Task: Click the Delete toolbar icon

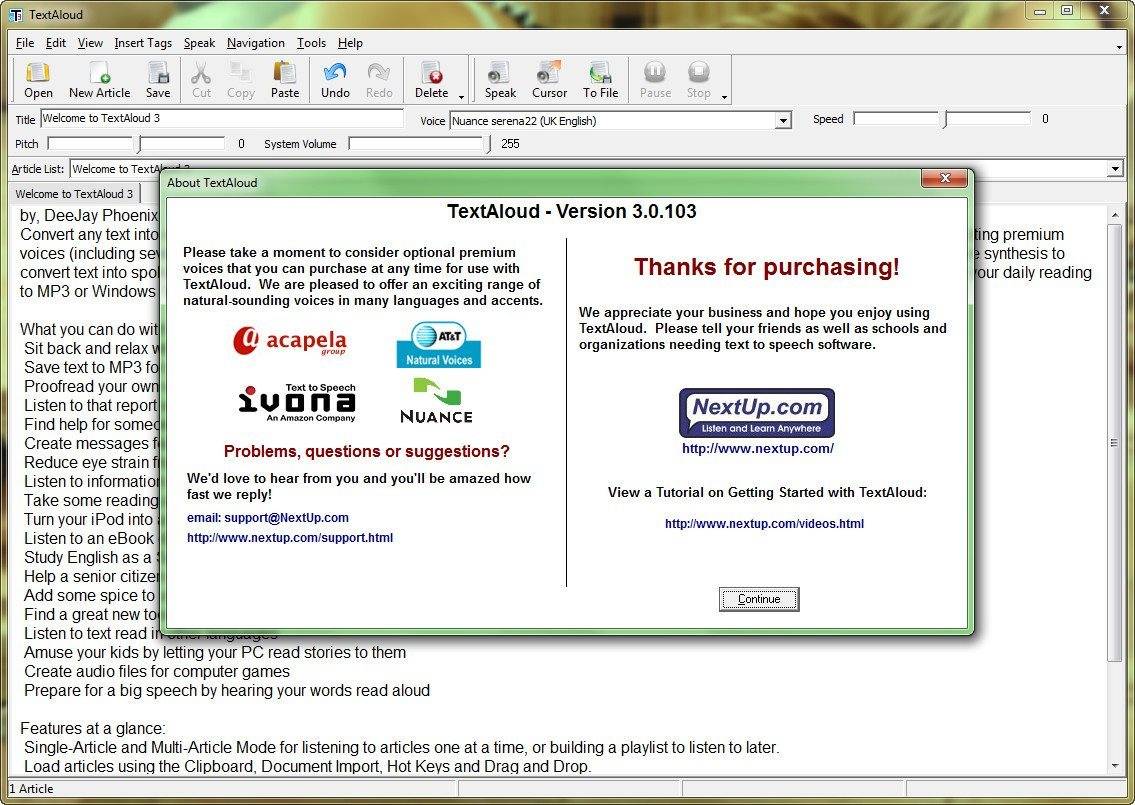Action: pyautogui.click(x=431, y=80)
